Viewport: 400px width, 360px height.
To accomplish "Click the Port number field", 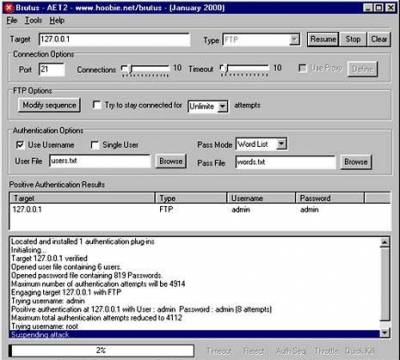I will (52, 69).
